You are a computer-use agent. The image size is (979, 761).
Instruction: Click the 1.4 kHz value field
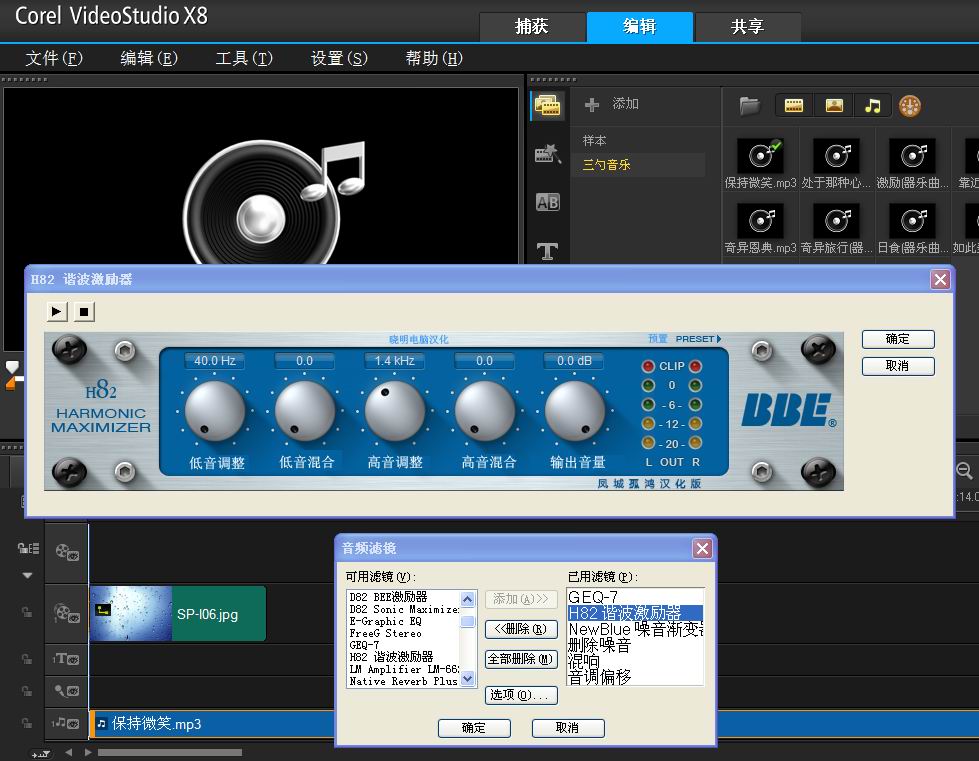395,360
